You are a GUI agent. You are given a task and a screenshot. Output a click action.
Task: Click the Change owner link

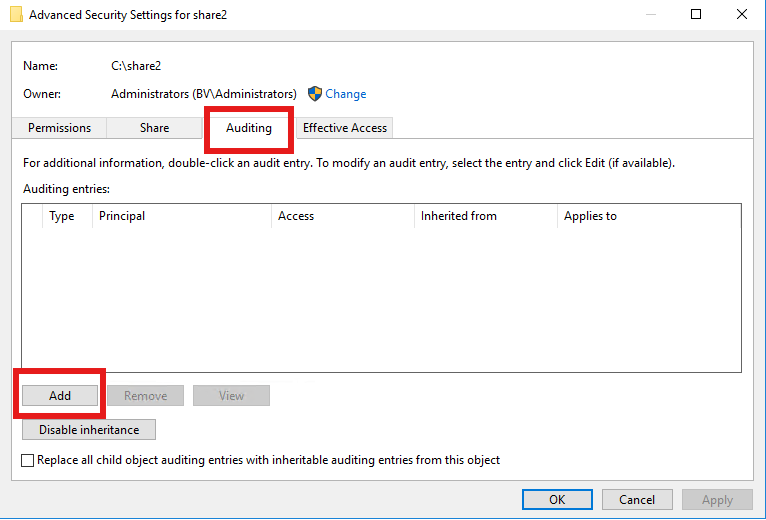(346, 94)
